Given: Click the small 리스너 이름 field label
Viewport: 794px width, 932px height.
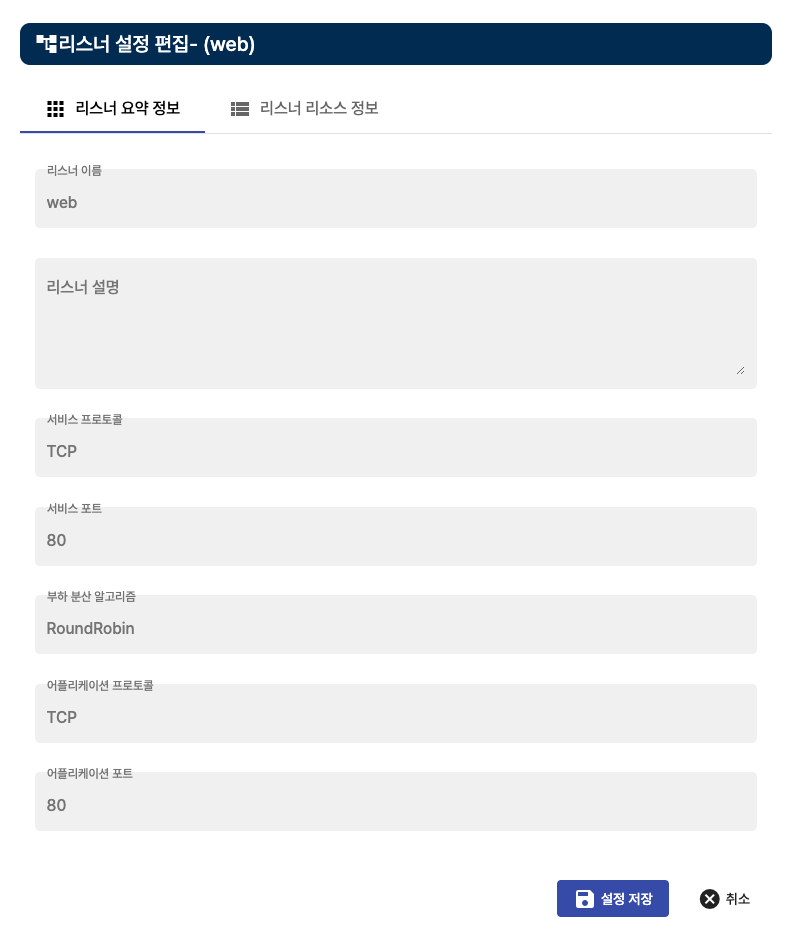Looking at the screenshot, I should pos(74,171).
